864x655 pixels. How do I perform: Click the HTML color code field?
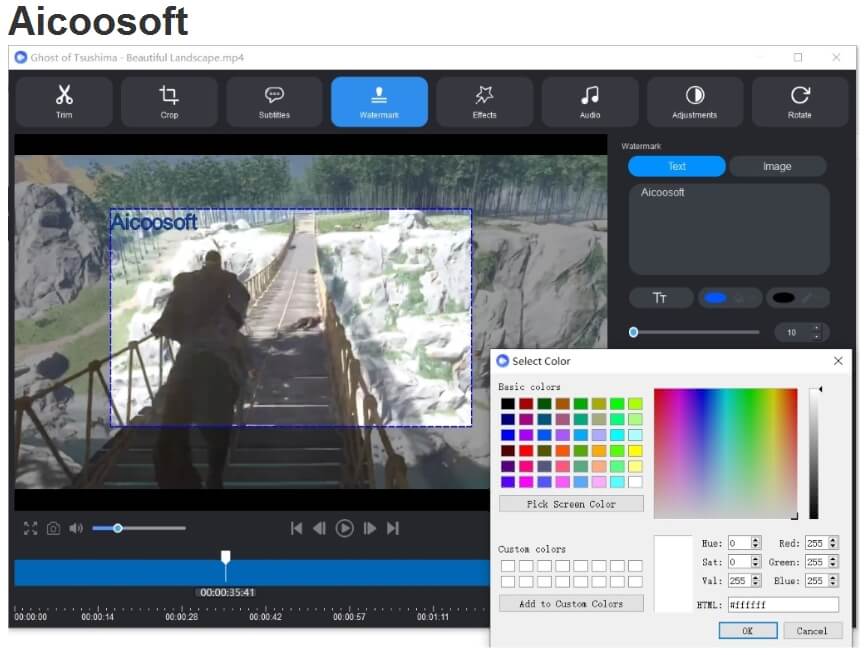pos(783,605)
